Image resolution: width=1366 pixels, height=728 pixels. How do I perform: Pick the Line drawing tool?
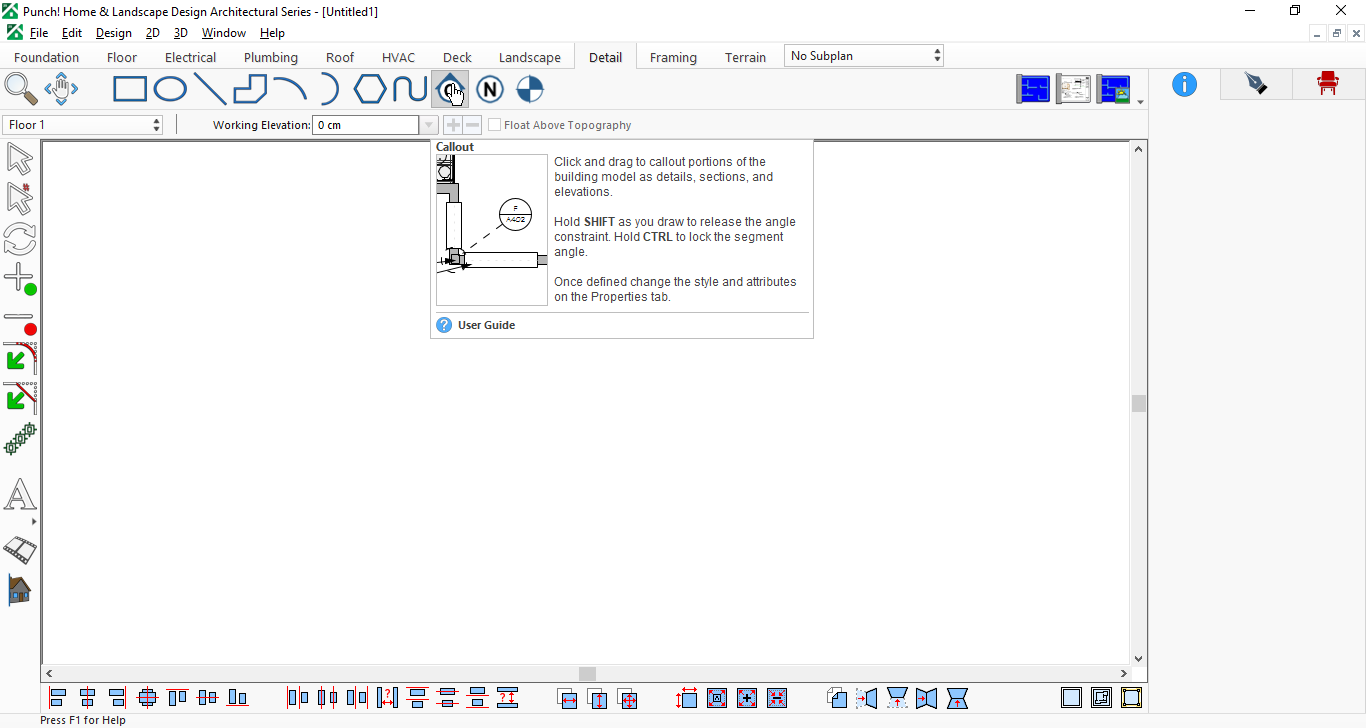[x=210, y=90]
